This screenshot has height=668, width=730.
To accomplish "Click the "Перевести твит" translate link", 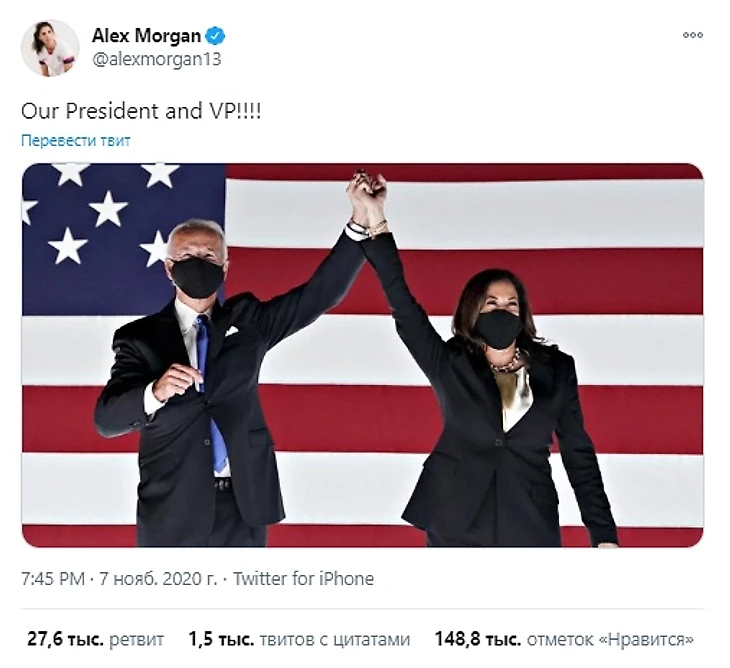I will (x=76, y=141).
